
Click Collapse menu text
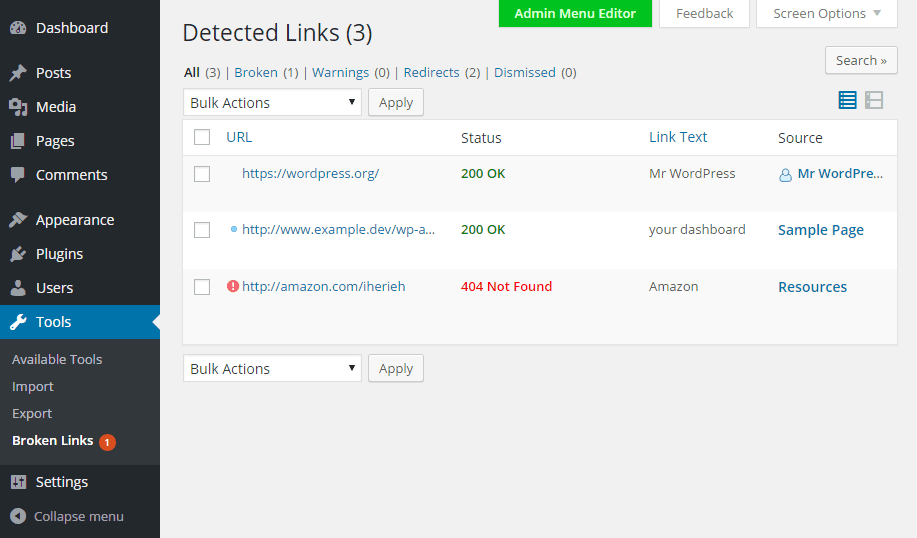tap(78, 516)
